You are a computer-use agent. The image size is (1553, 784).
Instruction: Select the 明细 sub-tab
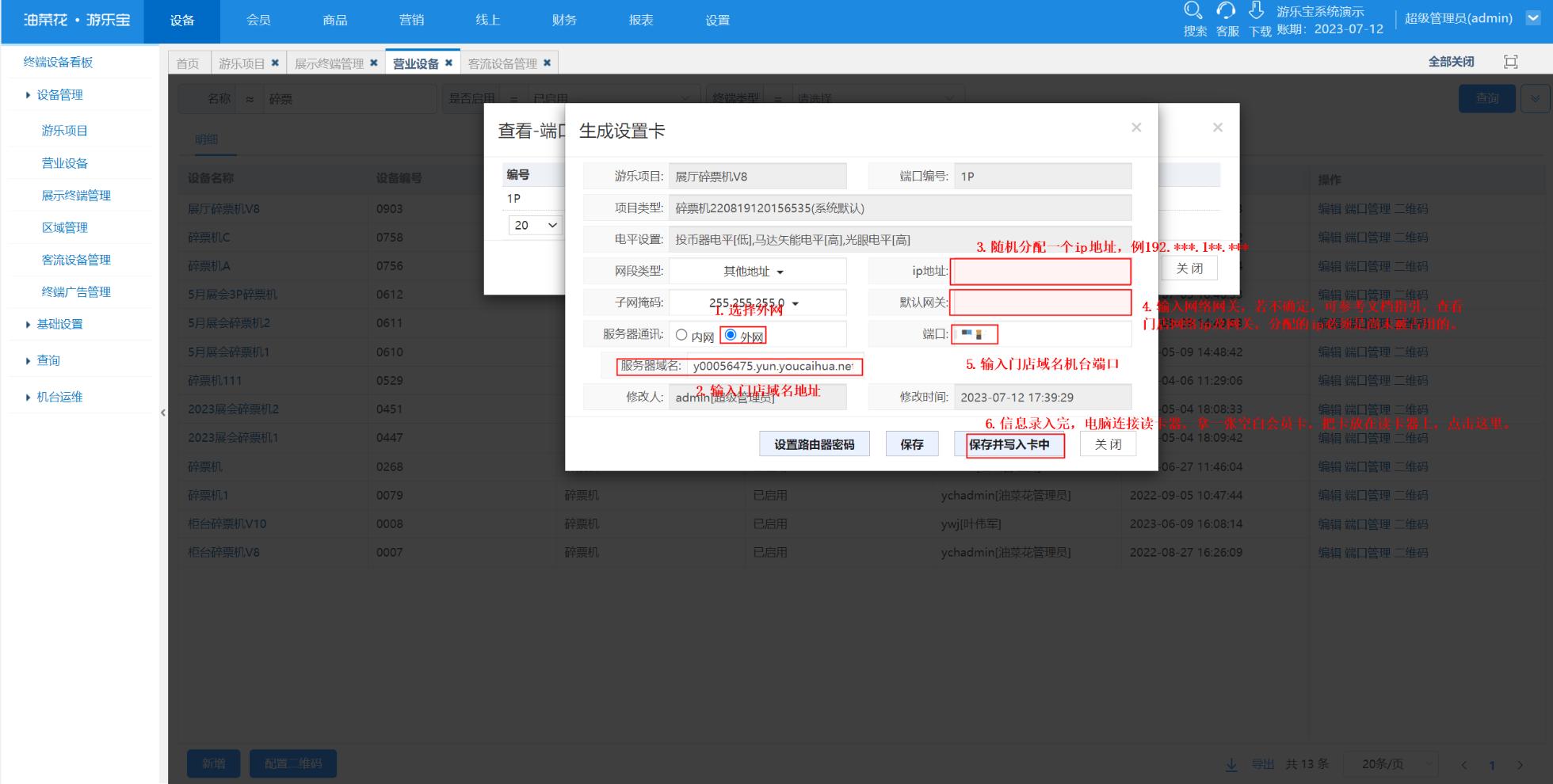(x=206, y=139)
